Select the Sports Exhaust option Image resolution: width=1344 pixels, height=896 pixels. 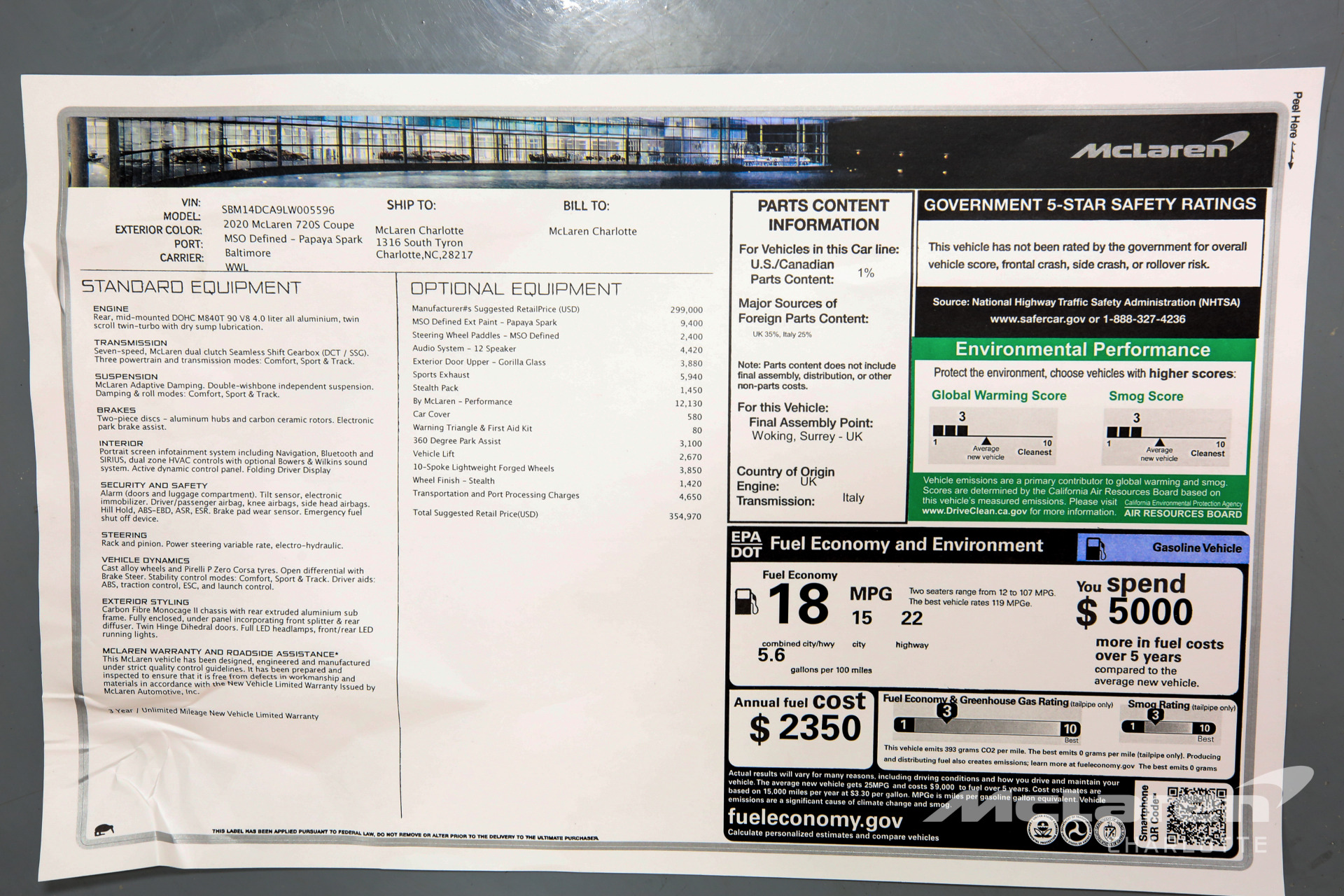tap(557, 375)
